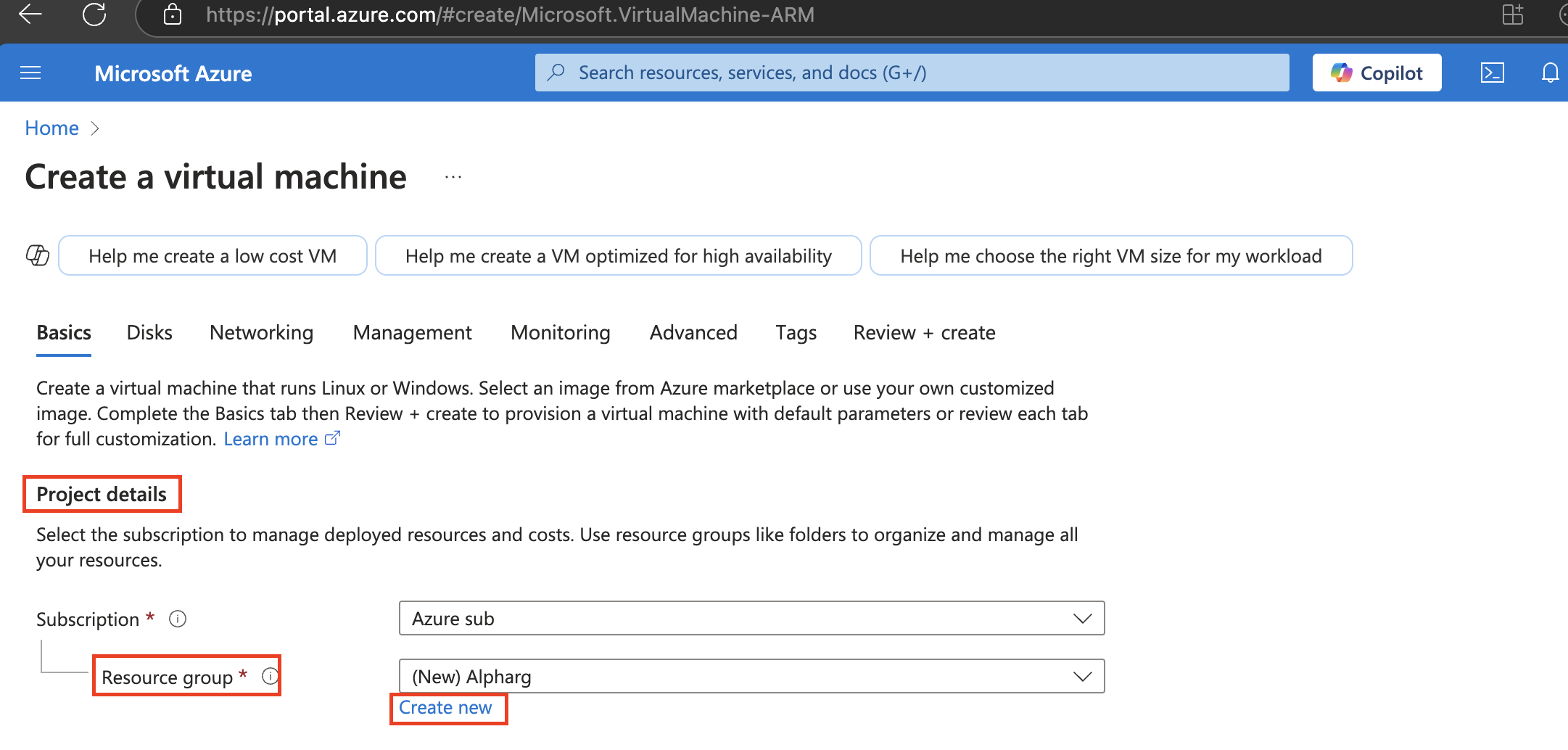Expand the Resource group dropdown showing Alpharg
Image resolution: width=1568 pixels, height=750 pixels.
(x=751, y=676)
